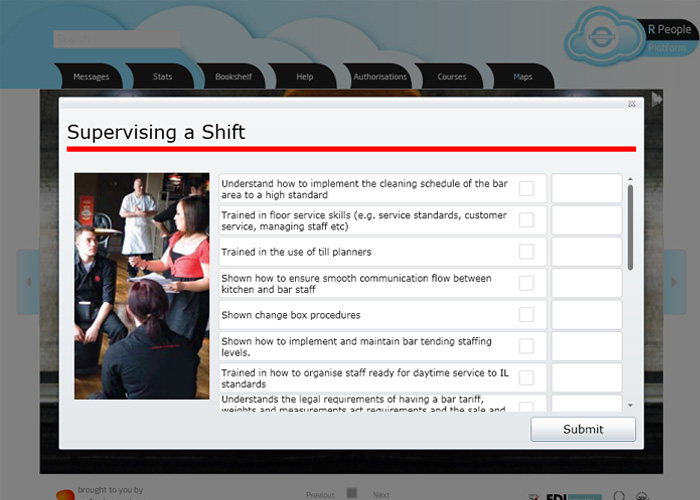The height and width of the screenshot is (500, 700).
Task: Go to previous slide using left arrow
Action: pos(28,282)
